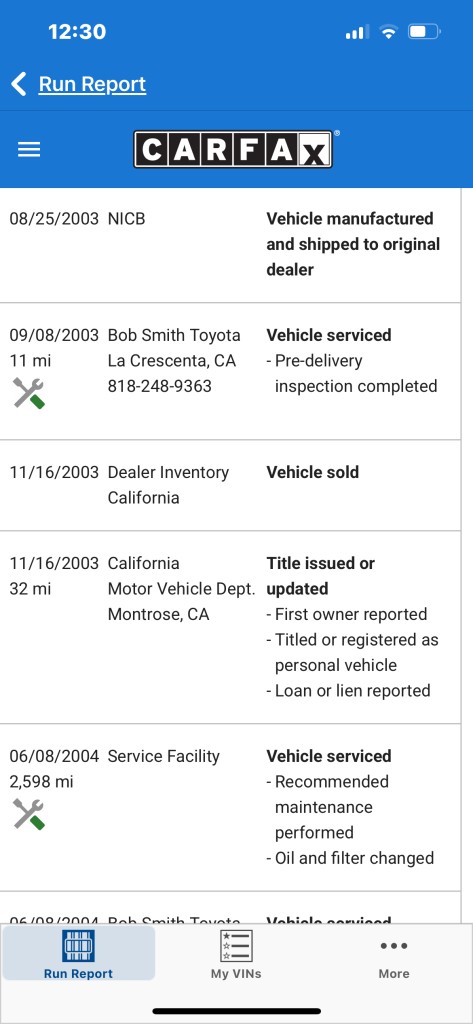473x1024 pixels.
Task: Open the hamburger menu icon
Action: coord(29,150)
